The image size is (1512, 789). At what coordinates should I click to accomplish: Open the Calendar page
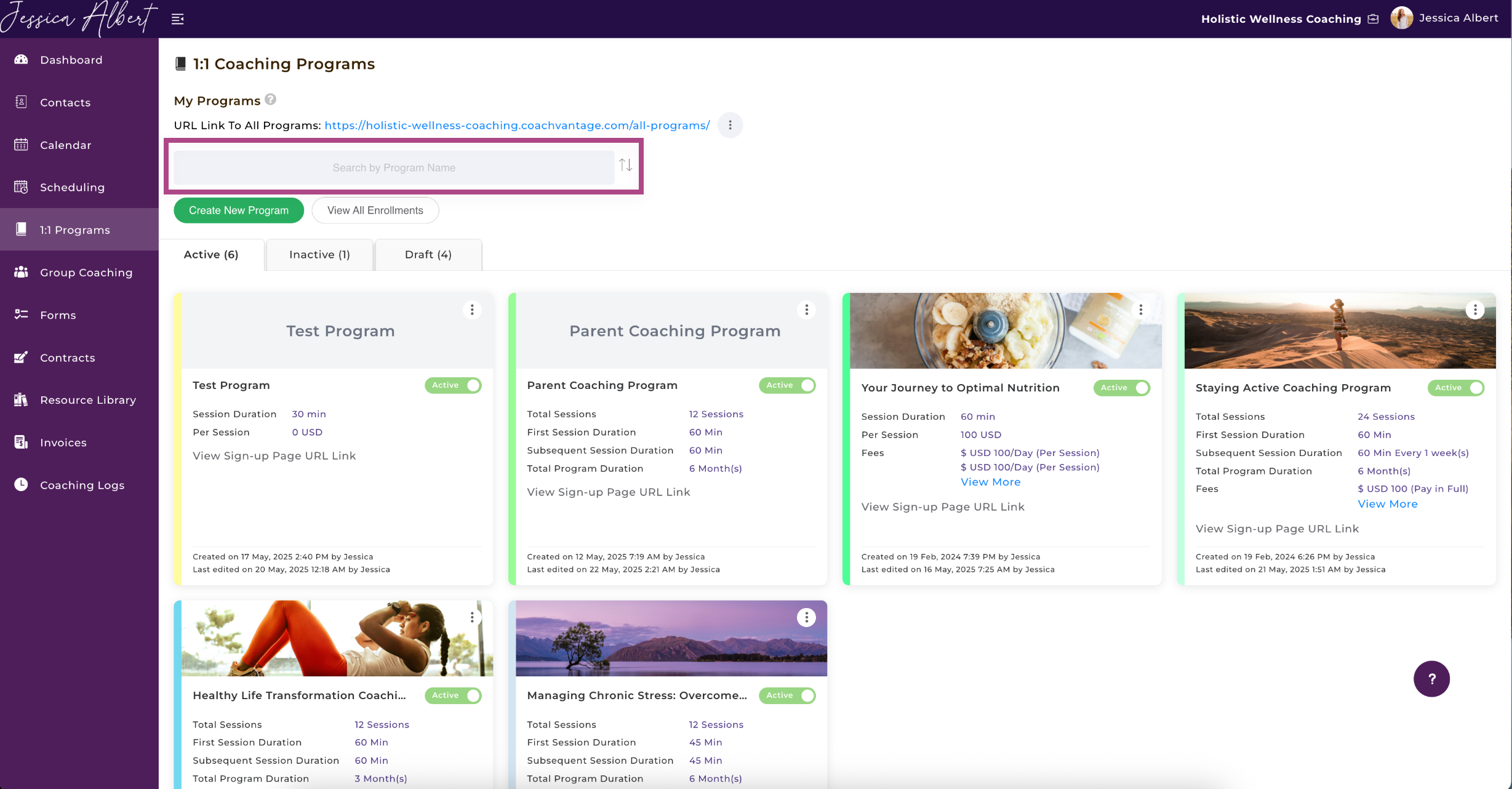tap(79, 145)
